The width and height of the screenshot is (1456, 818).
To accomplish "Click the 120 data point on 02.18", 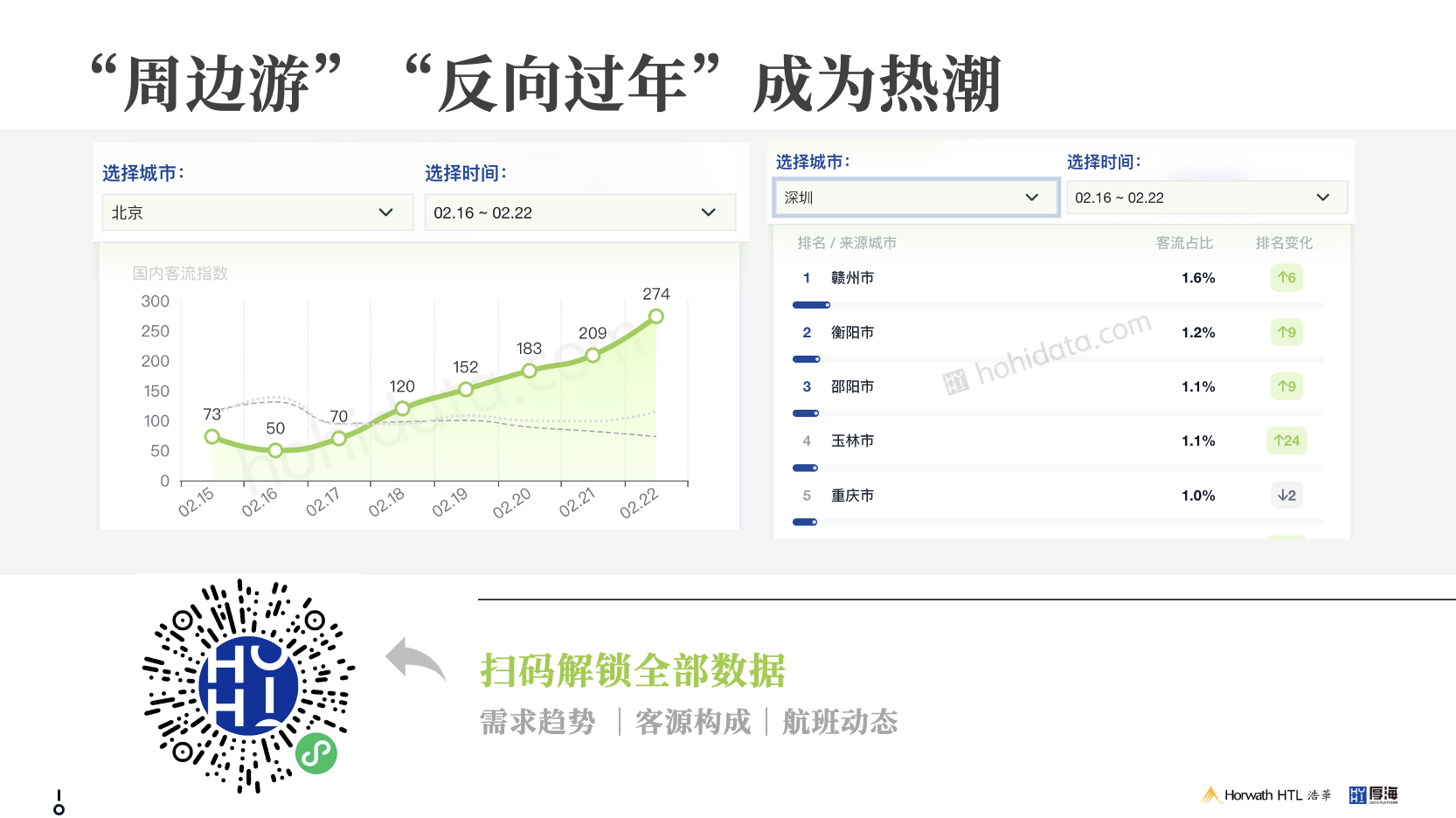I will click(402, 408).
